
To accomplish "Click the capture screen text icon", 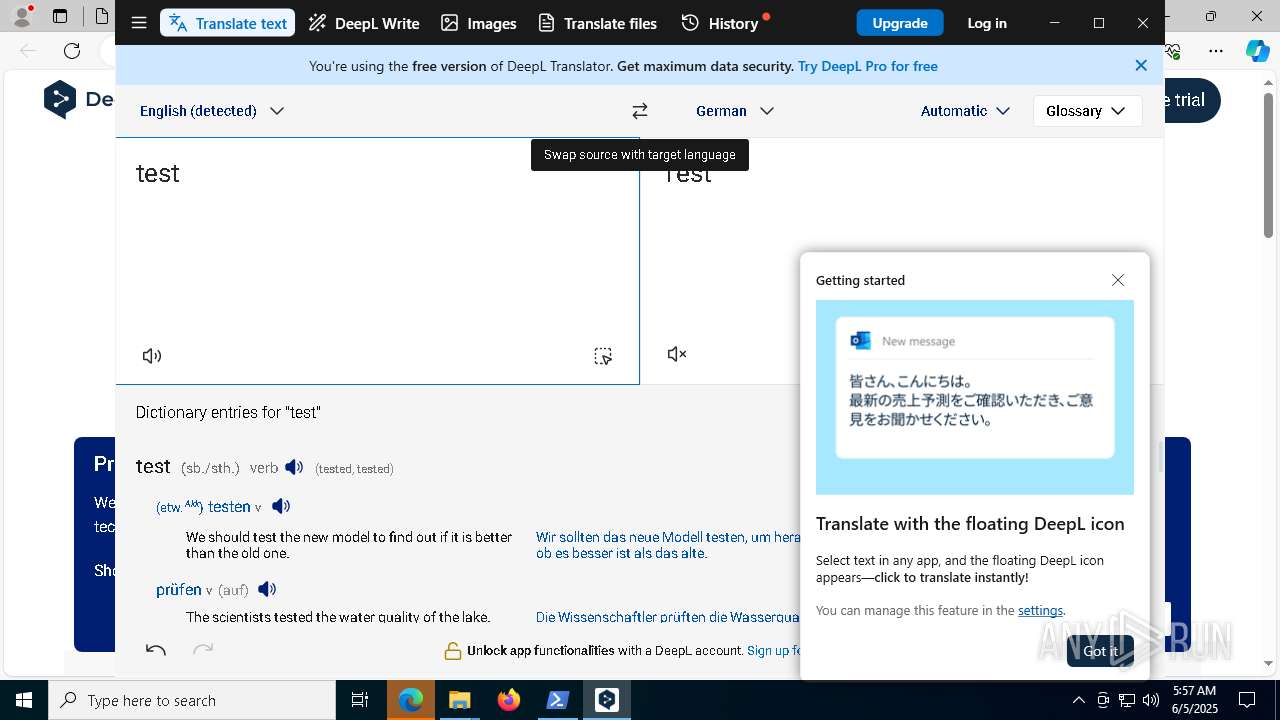I will point(603,356).
